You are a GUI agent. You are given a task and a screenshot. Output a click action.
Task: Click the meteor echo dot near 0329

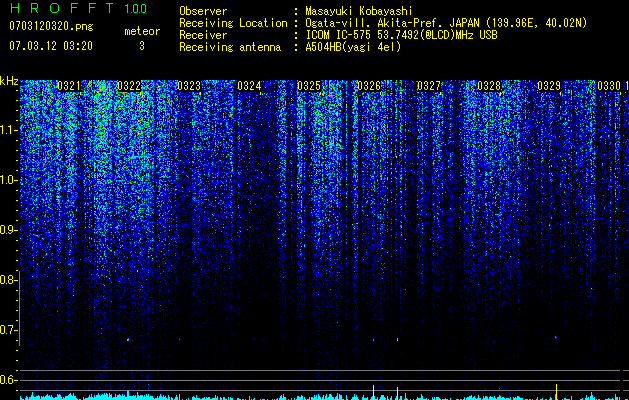(556, 337)
